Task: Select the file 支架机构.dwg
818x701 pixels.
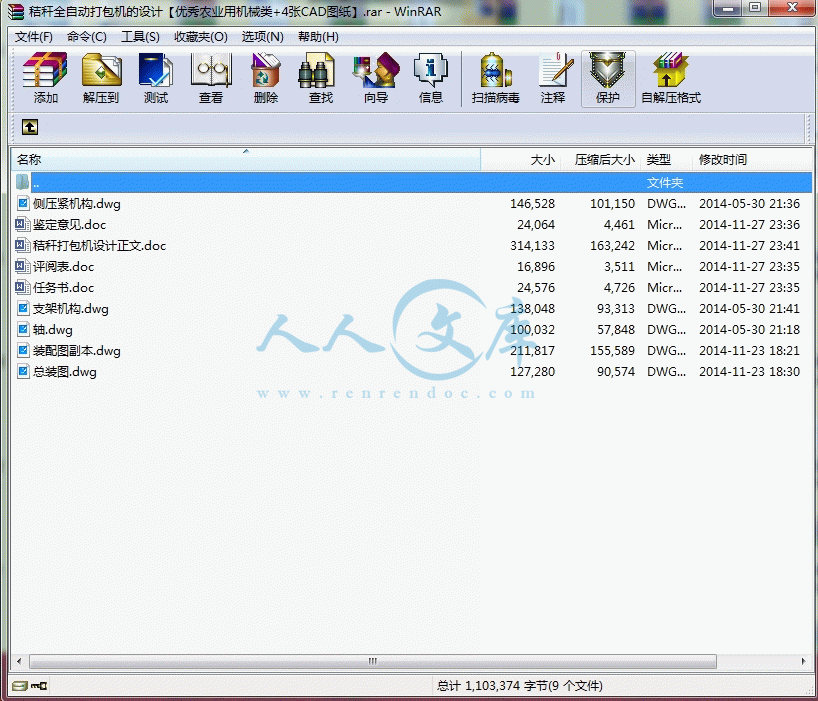Action: click(70, 309)
